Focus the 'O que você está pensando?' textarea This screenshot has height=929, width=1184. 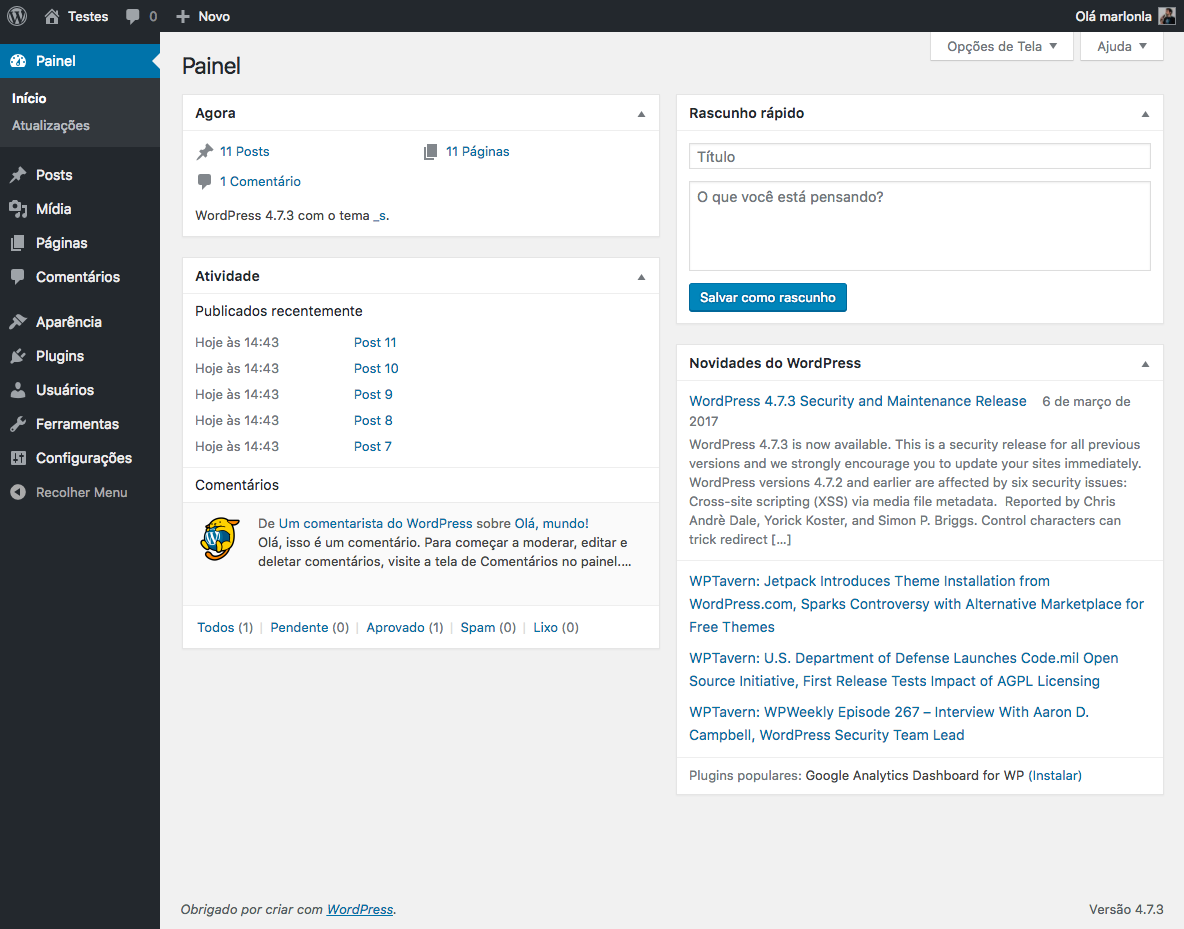point(919,226)
